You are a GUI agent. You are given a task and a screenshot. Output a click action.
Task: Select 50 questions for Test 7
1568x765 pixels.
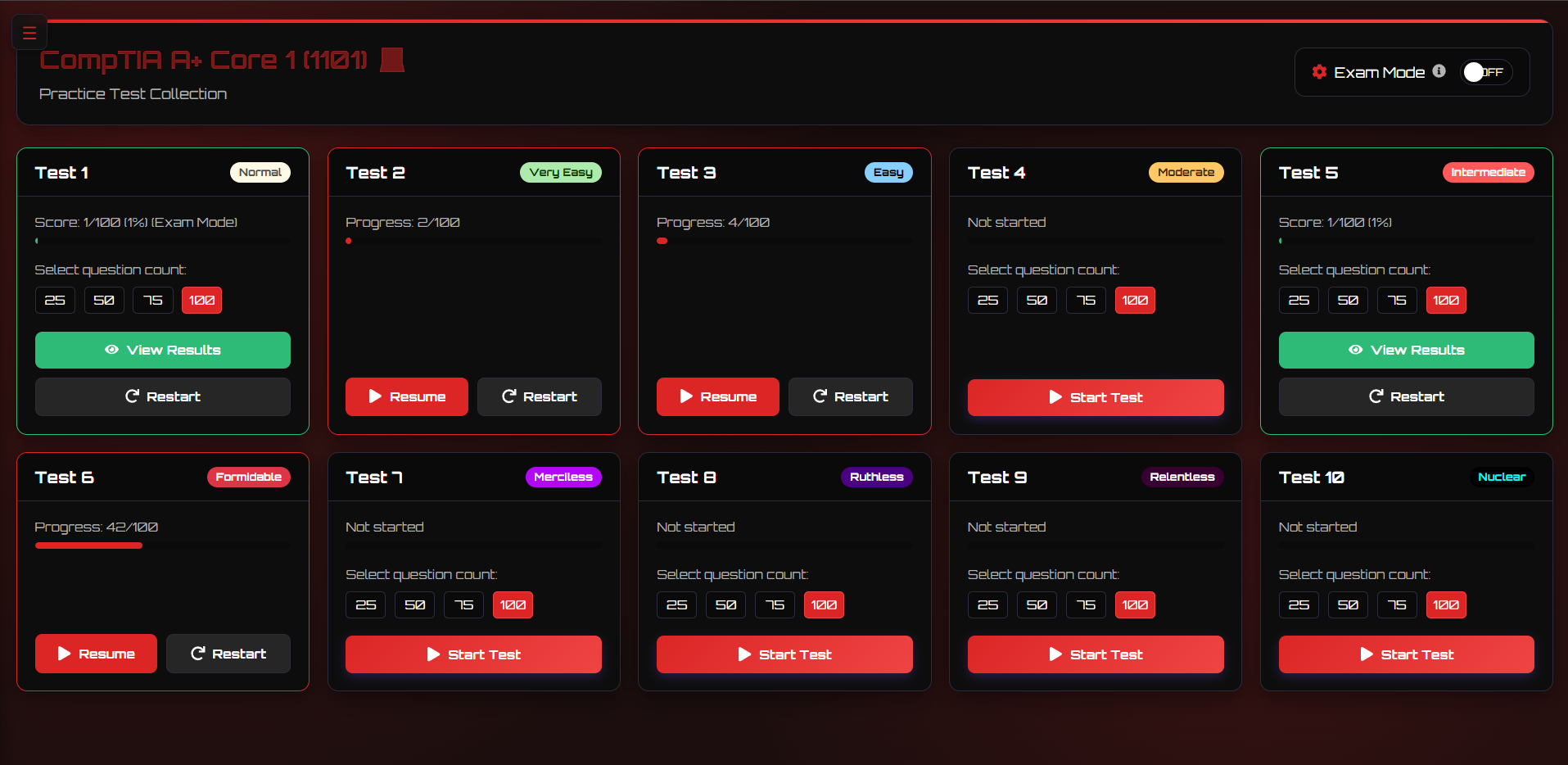[x=414, y=605]
